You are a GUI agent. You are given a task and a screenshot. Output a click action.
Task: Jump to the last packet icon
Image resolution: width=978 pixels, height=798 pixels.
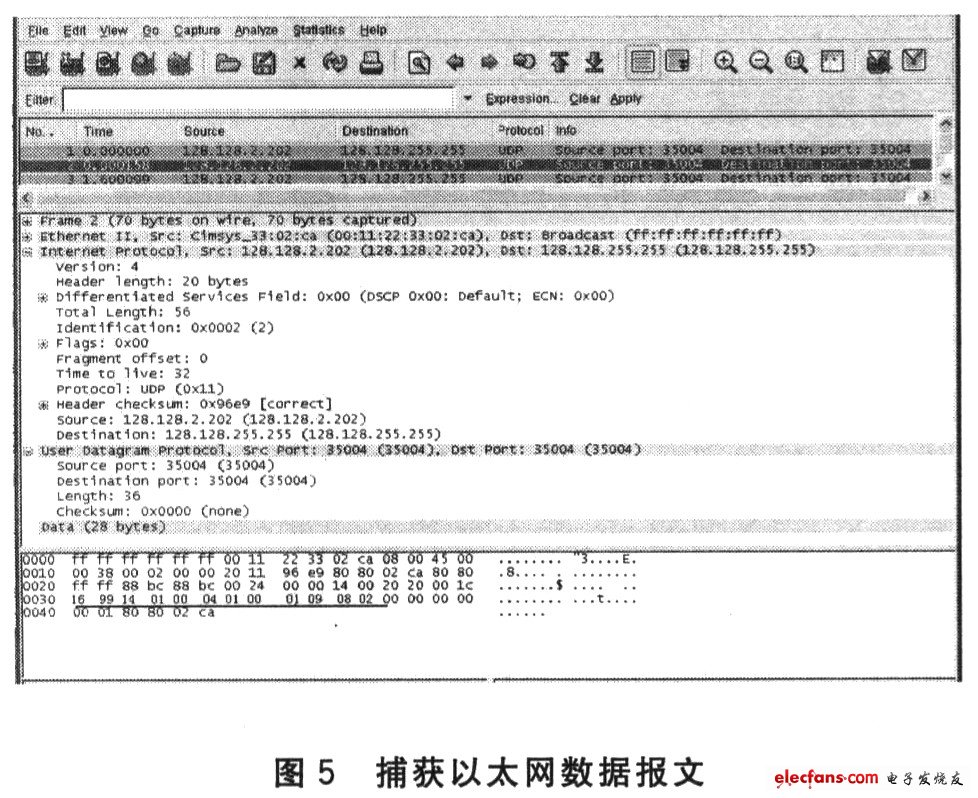(594, 64)
